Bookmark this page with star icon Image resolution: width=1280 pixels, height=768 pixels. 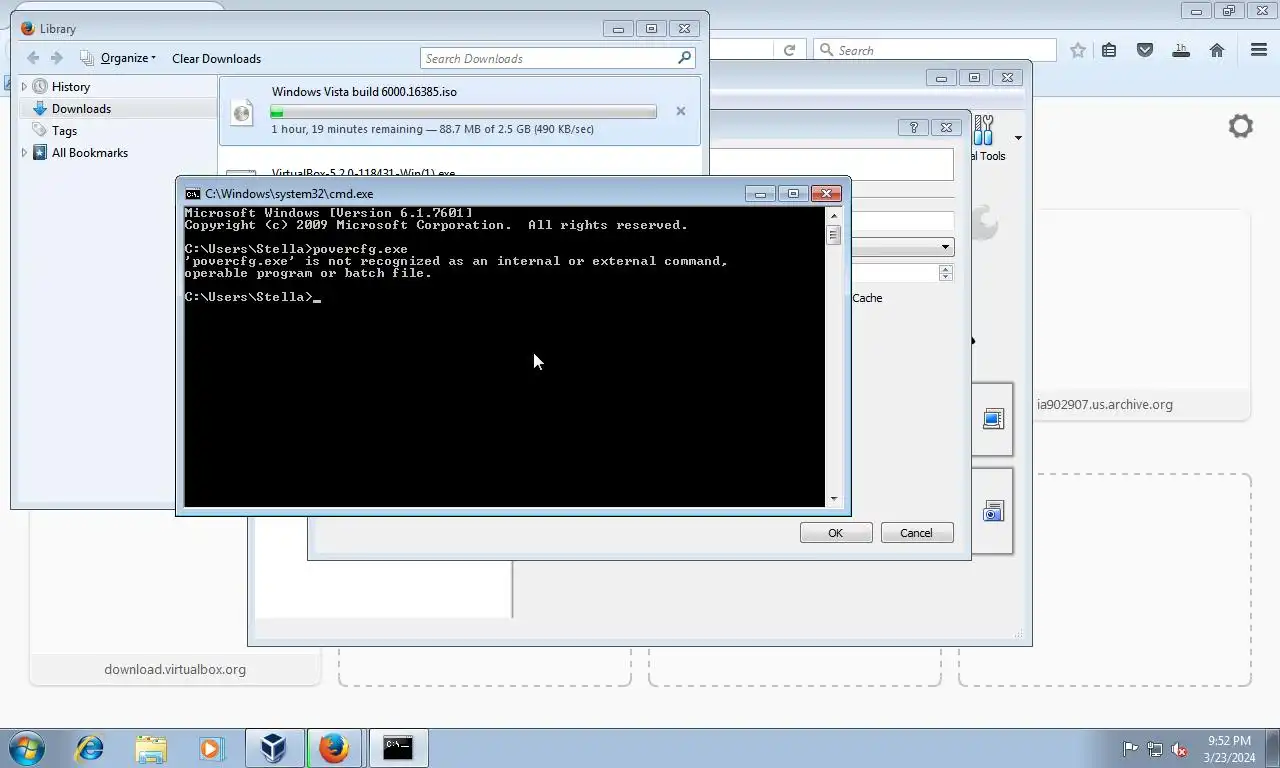coord(1078,50)
